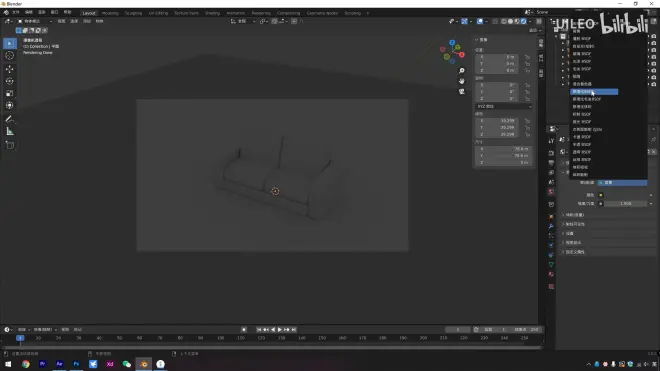The image size is (660, 371).
Task: Select the 3D Cursor tool
Action: coord(10,56)
